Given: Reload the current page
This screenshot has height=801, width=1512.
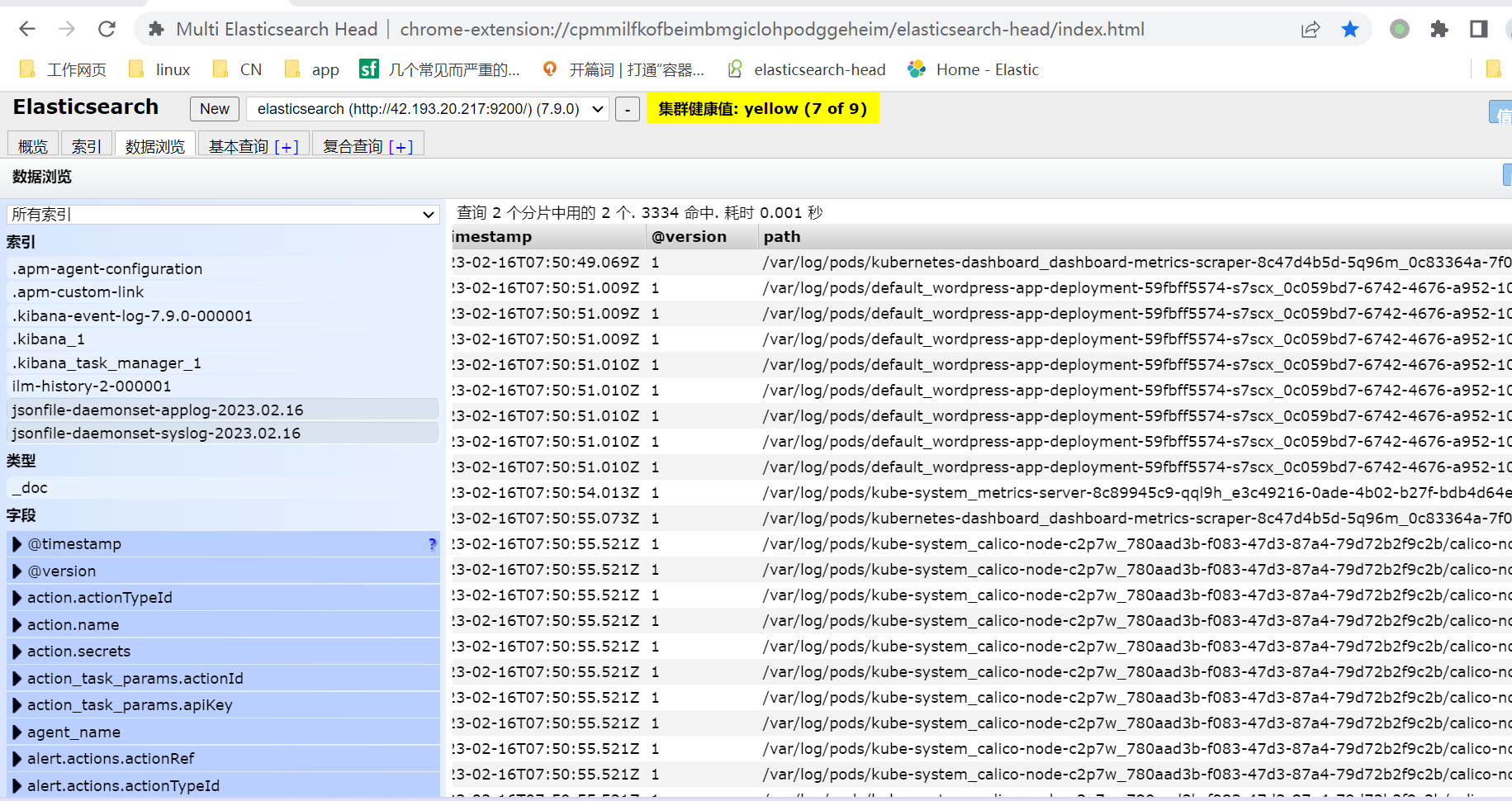Looking at the screenshot, I should pos(107,29).
